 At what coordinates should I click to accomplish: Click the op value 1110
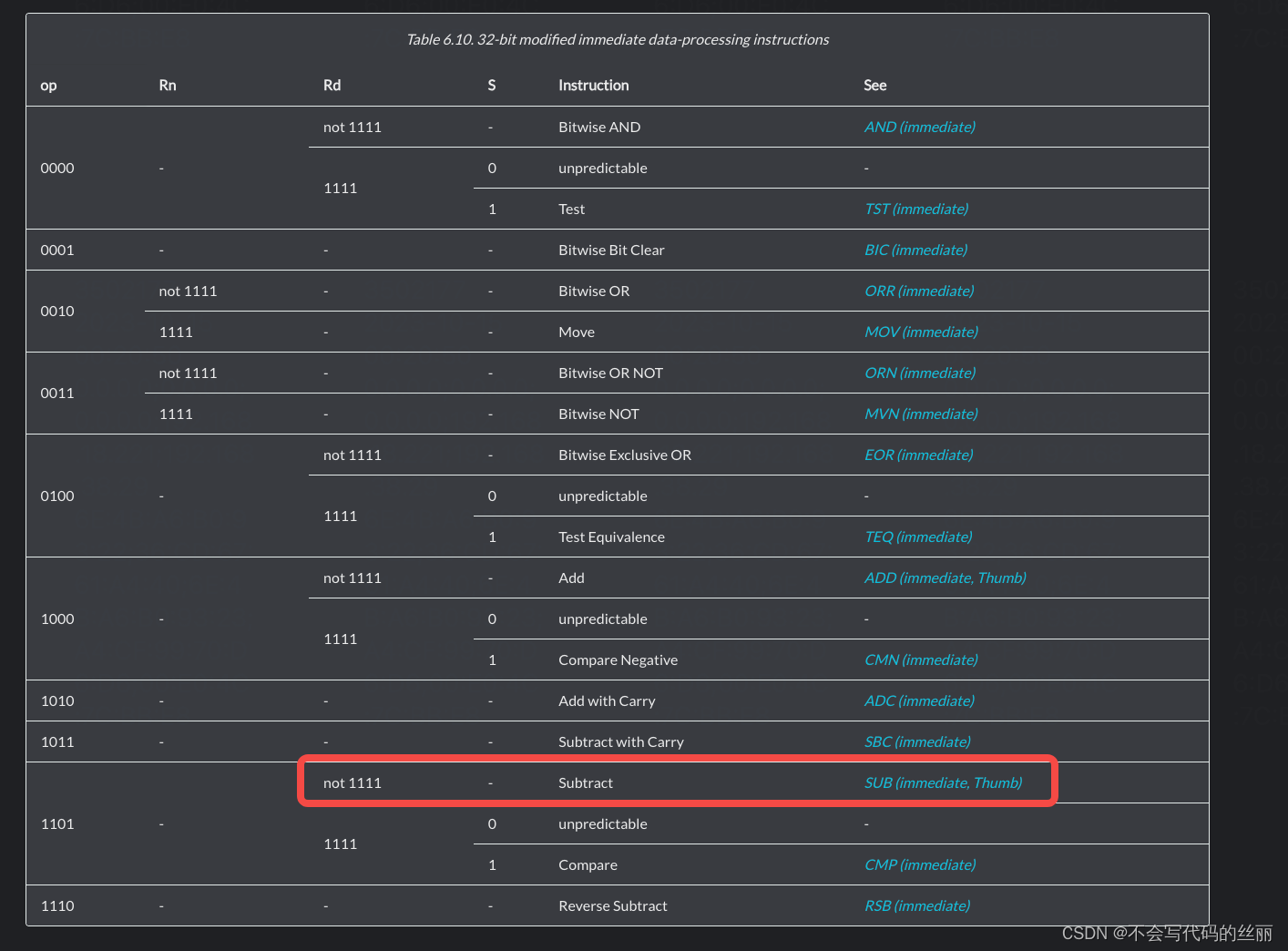tap(57, 906)
